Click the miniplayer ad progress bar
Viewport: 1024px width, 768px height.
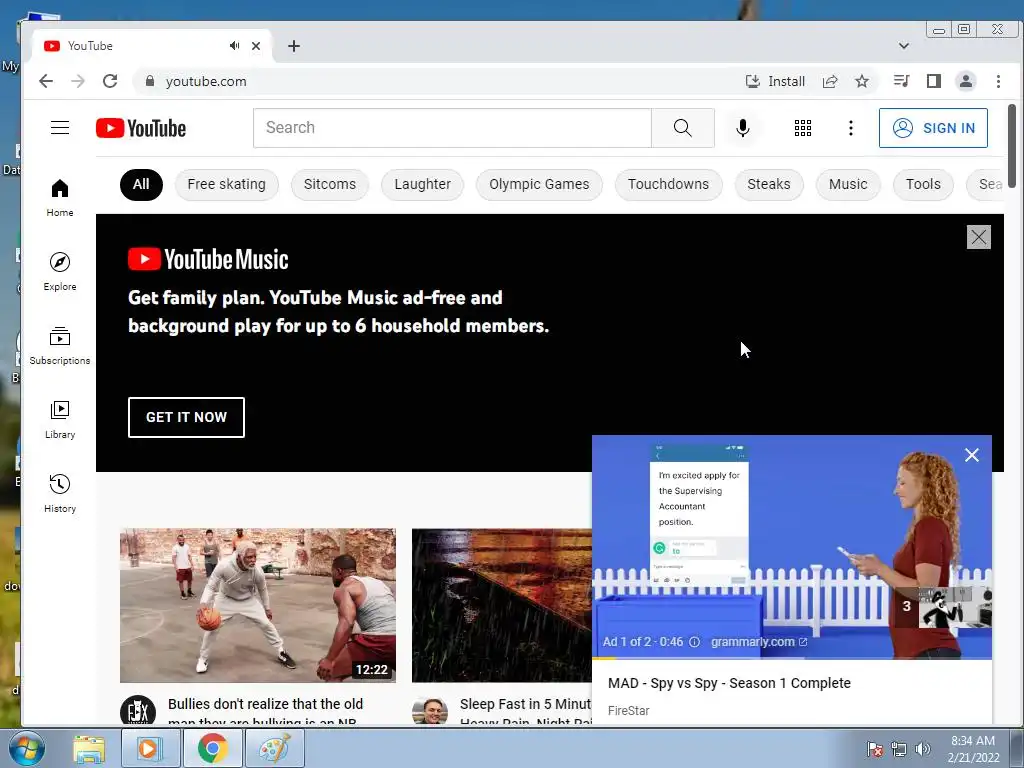pos(792,658)
